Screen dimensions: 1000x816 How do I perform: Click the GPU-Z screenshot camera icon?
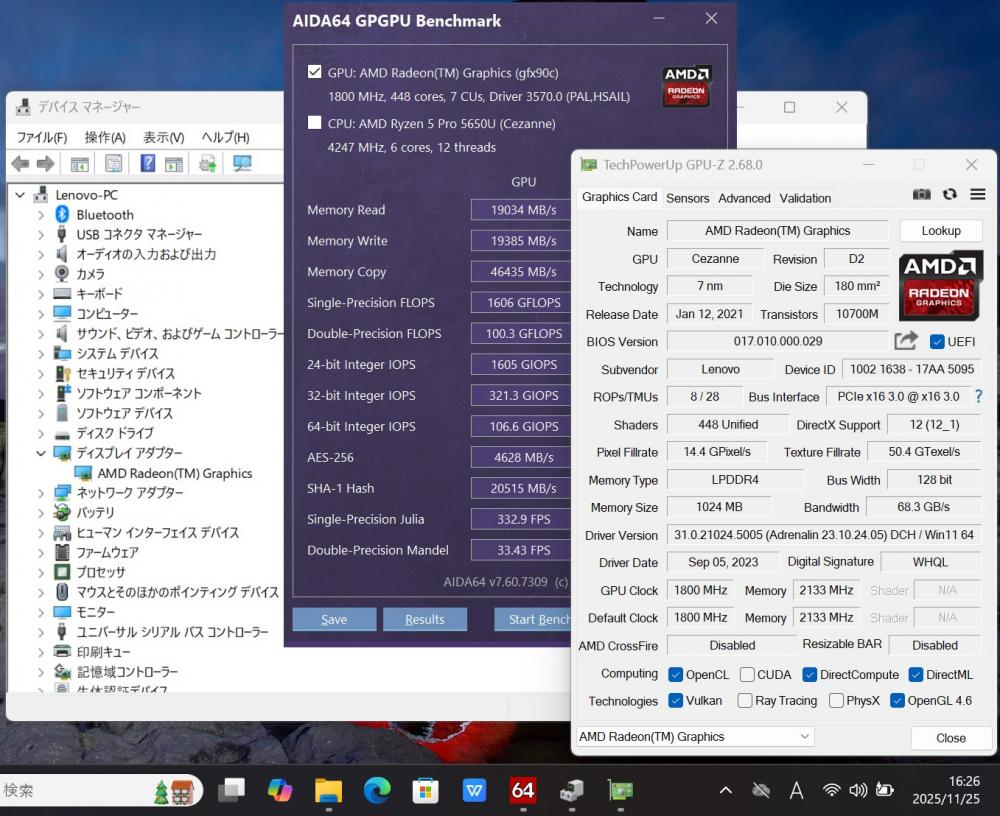(x=921, y=194)
